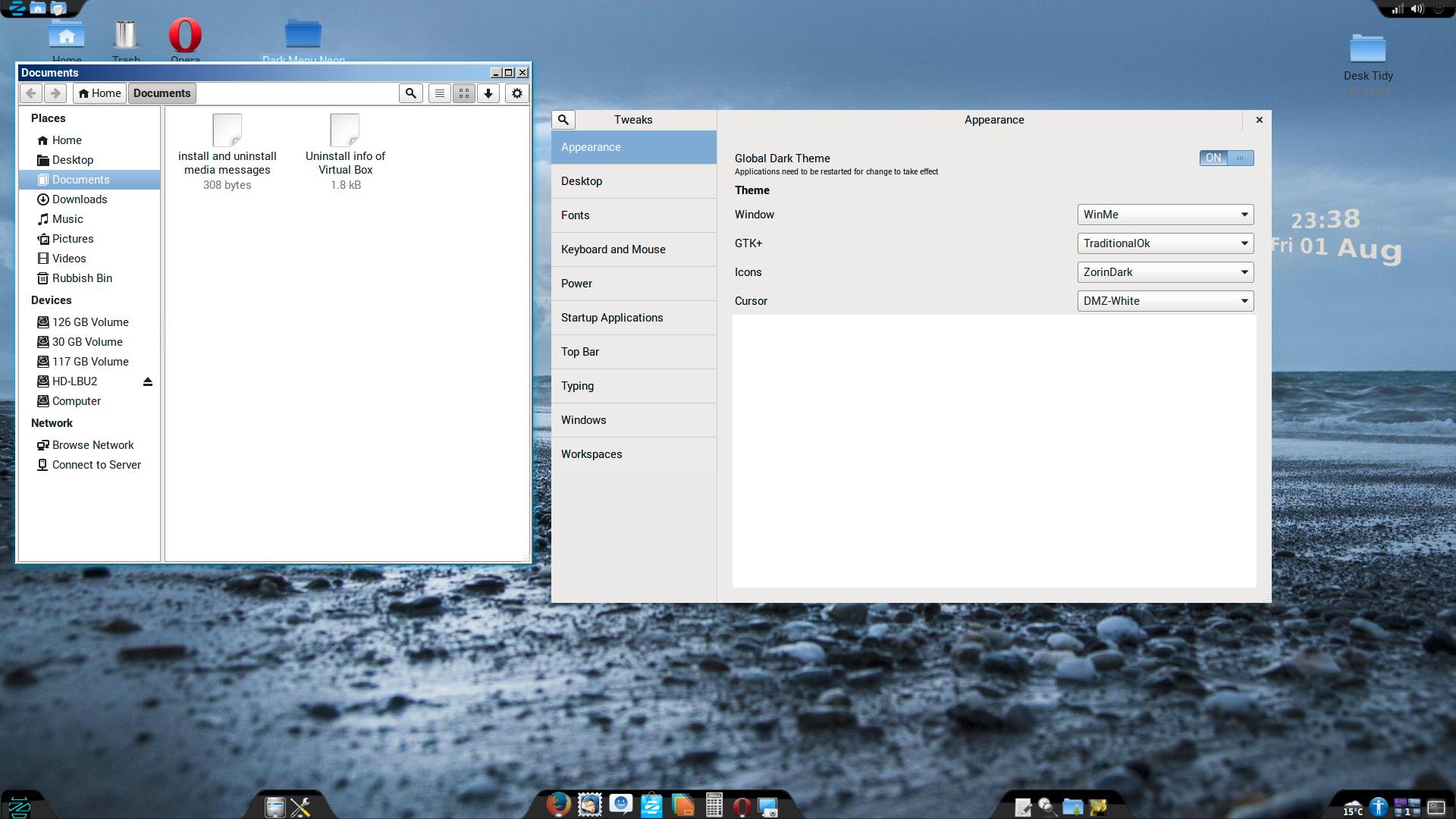The width and height of the screenshot is (1456, 819).
Task: Open Startup Applications section in Tweaks
Action: click(612, 318)
